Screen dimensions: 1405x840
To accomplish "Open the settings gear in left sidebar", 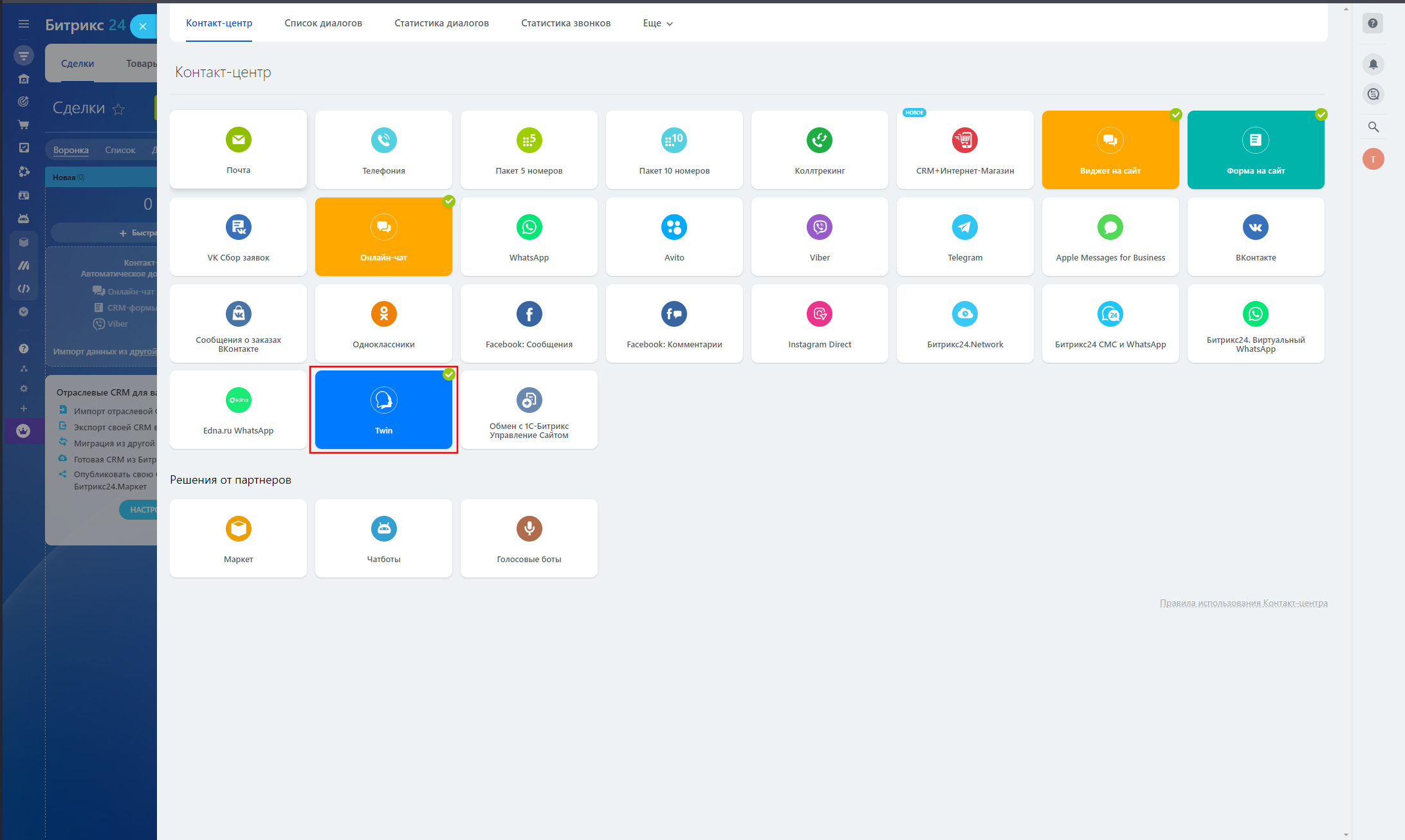I will (24, 388).
